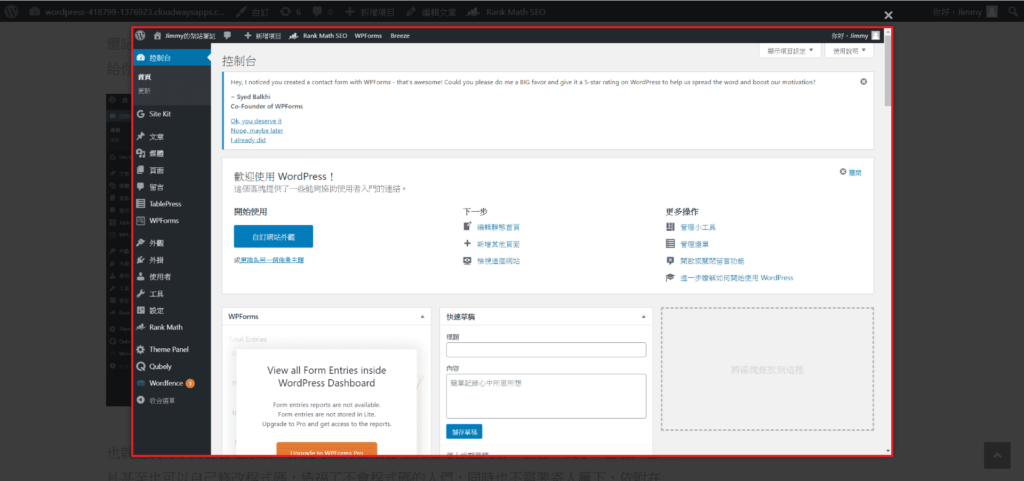
Task: Dismiss the welcome panel via the 關閉 link
Action: tap(855, 173)
